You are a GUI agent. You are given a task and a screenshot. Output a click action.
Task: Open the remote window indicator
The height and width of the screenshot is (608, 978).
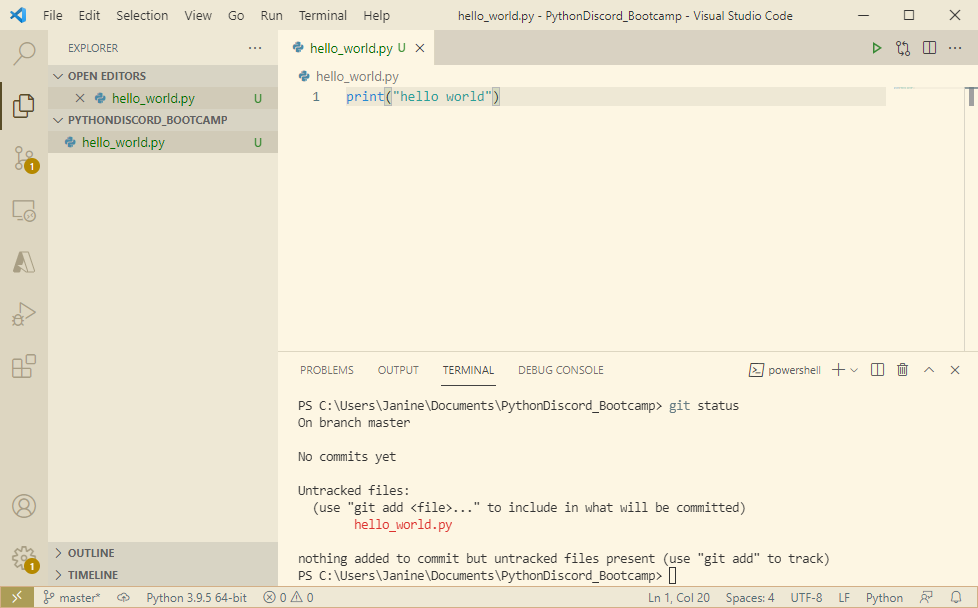(x=17, y=597)
